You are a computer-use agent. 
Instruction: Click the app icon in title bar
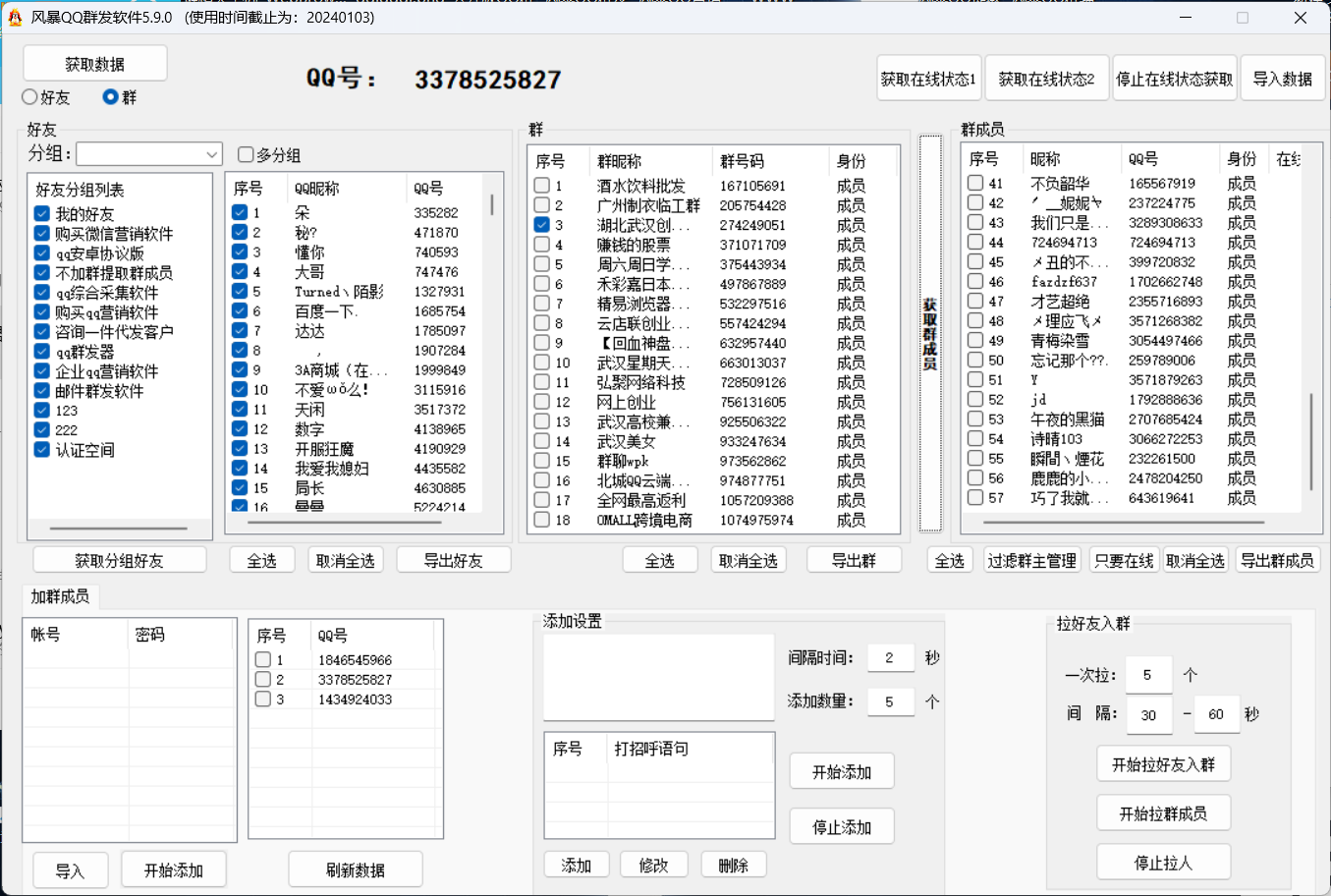[x=15, y=18]
